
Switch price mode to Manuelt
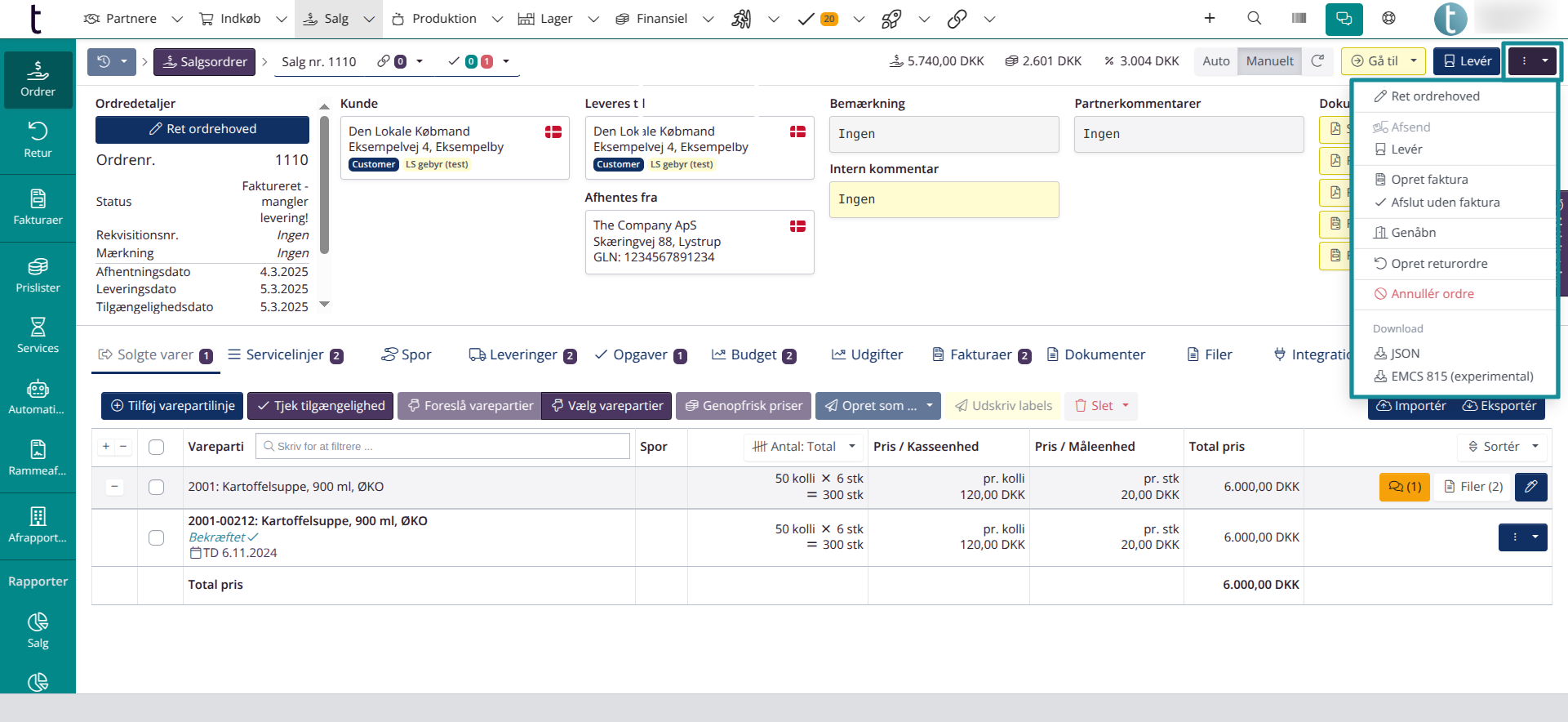tap(1269, 61)
